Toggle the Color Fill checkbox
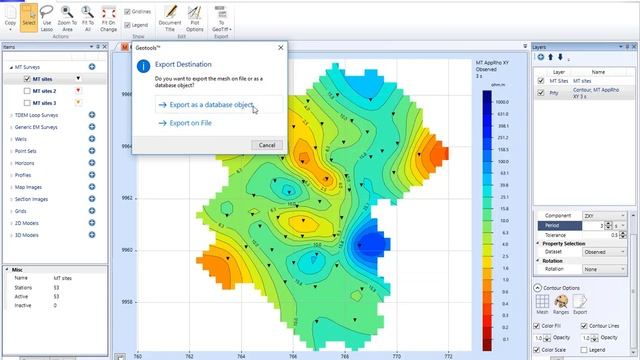640x360 pixels. (x=537, y=326)
